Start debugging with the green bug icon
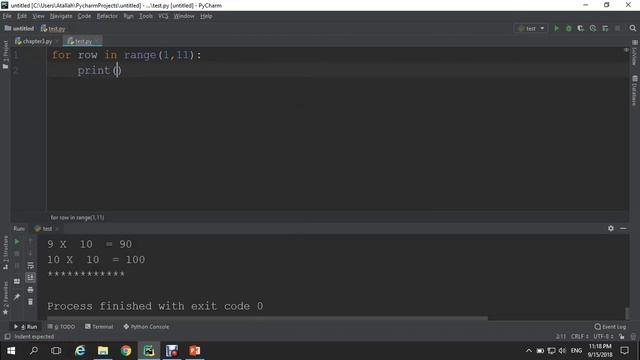The height and width of the screenshot is (360, 640). [569, 28]
